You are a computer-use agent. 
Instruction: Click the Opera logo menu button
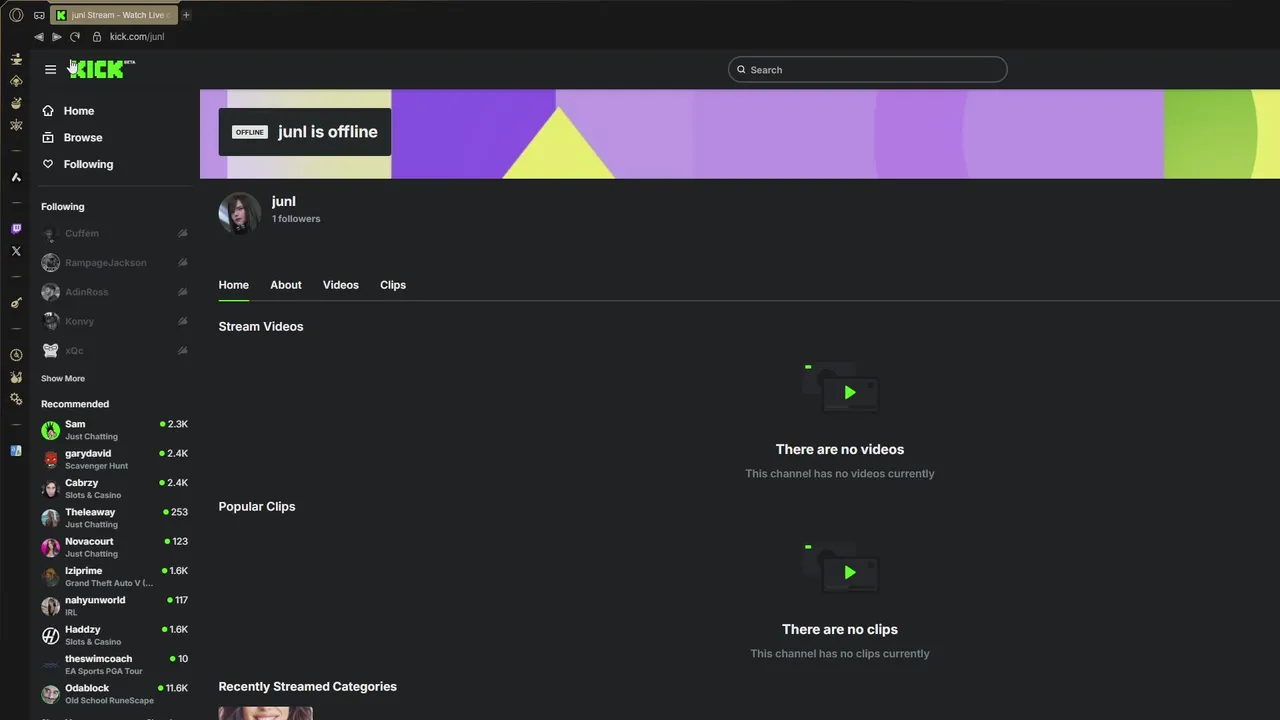[16, 15]
